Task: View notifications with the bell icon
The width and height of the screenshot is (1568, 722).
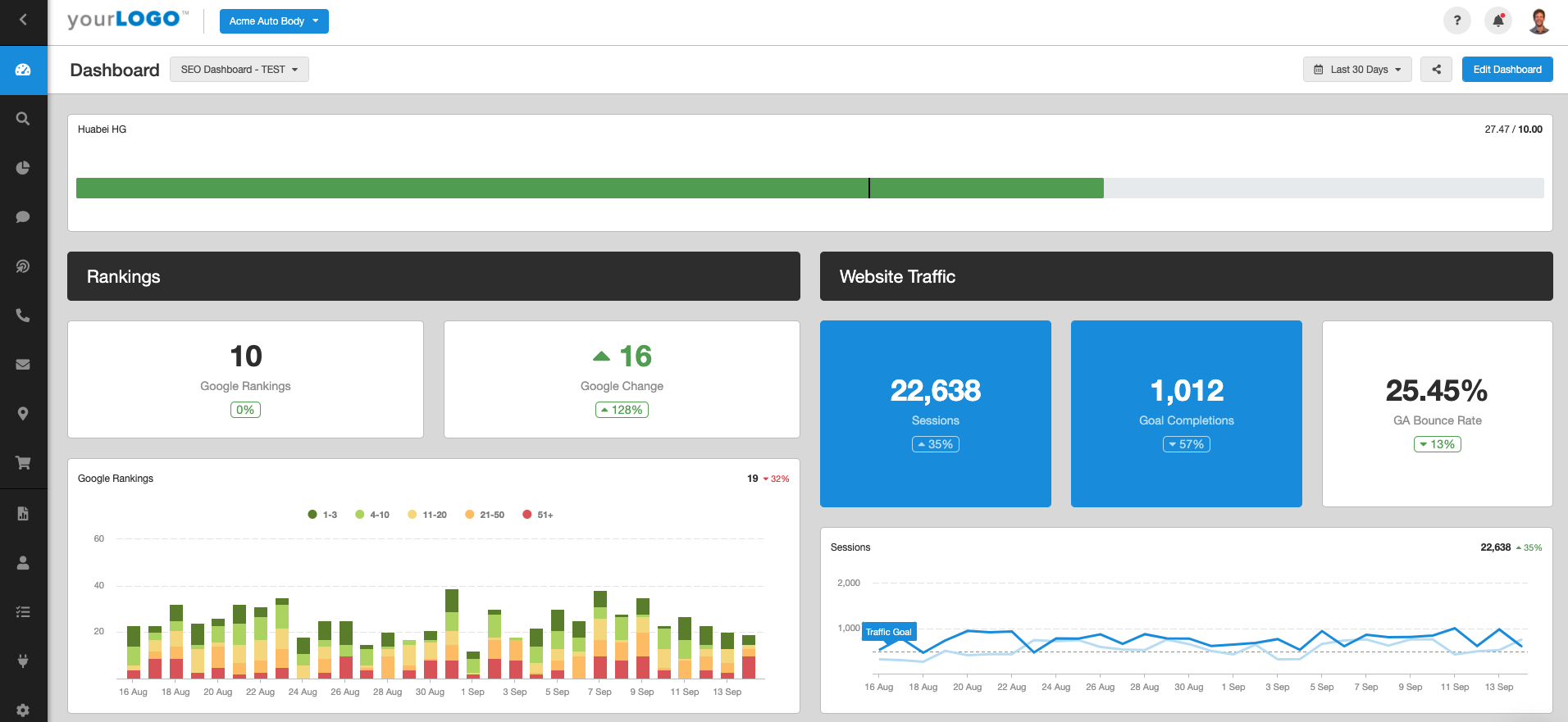Action: (x=1498, y=20)
